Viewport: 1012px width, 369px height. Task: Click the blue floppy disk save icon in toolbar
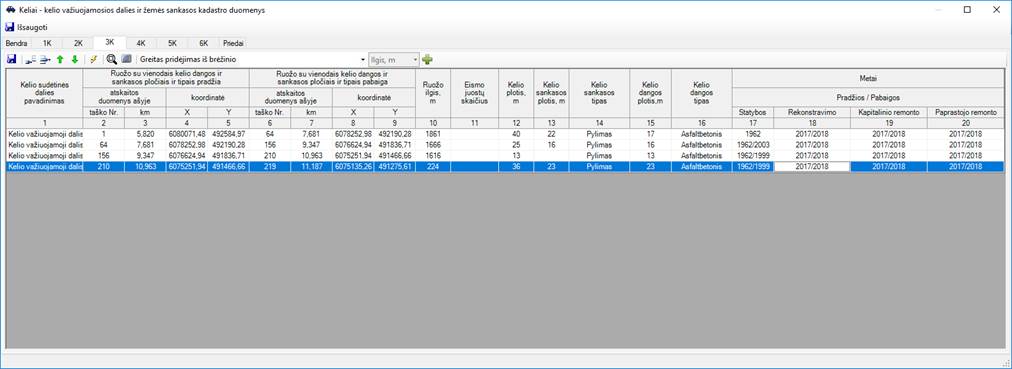point(11,59)
